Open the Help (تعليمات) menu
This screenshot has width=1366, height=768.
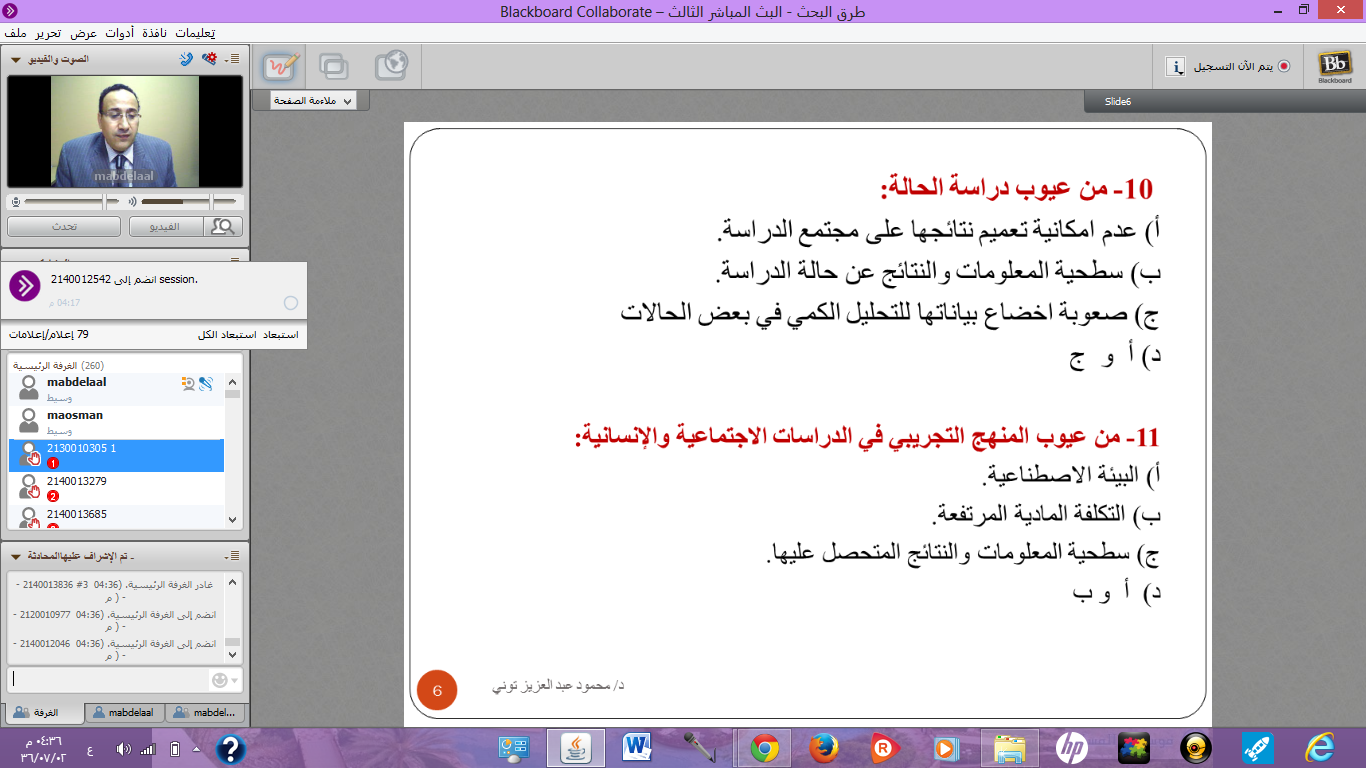pyautogui.click(x=194, y=33)
